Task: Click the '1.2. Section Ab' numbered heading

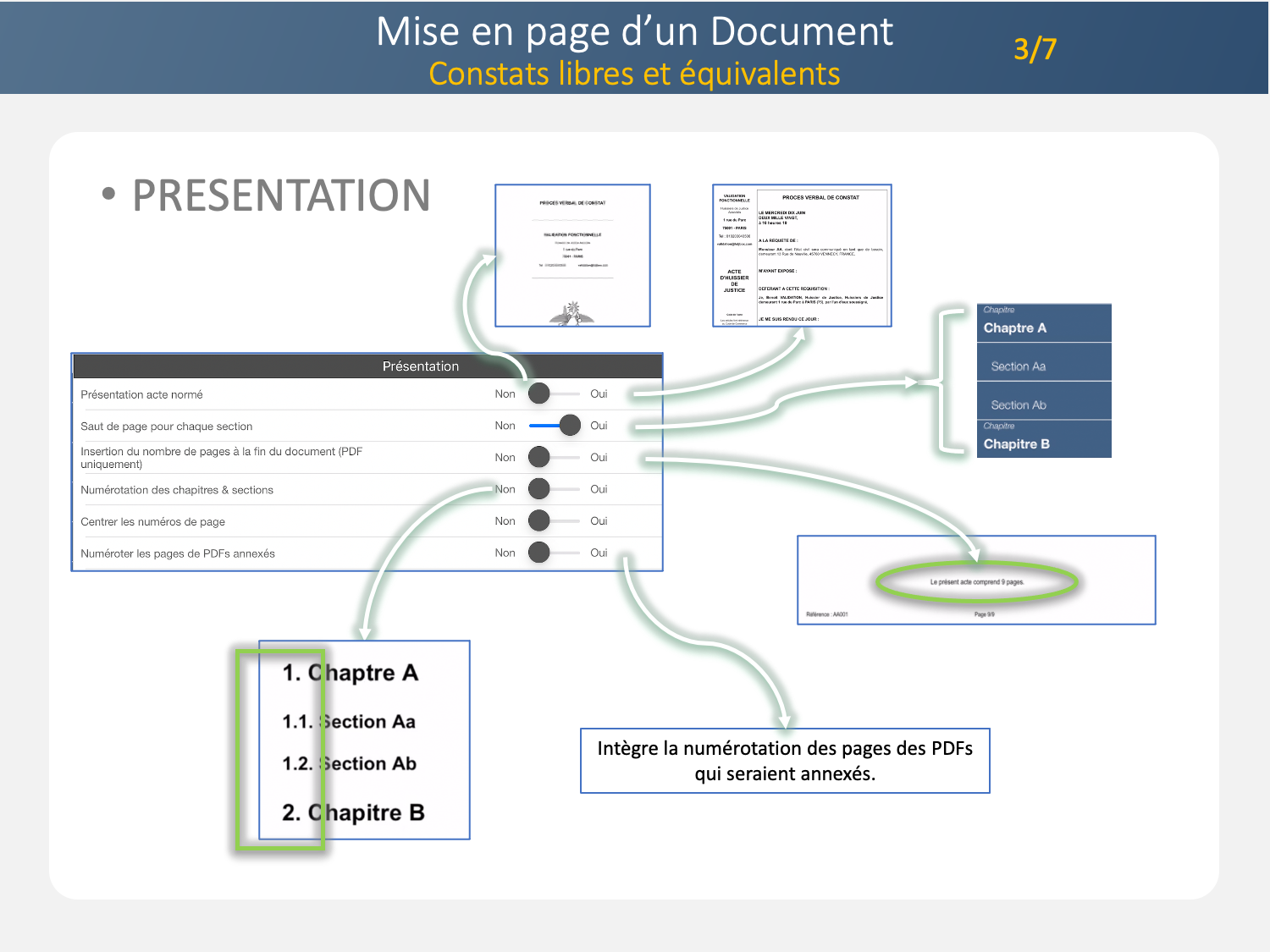Action: coord(349,763)
